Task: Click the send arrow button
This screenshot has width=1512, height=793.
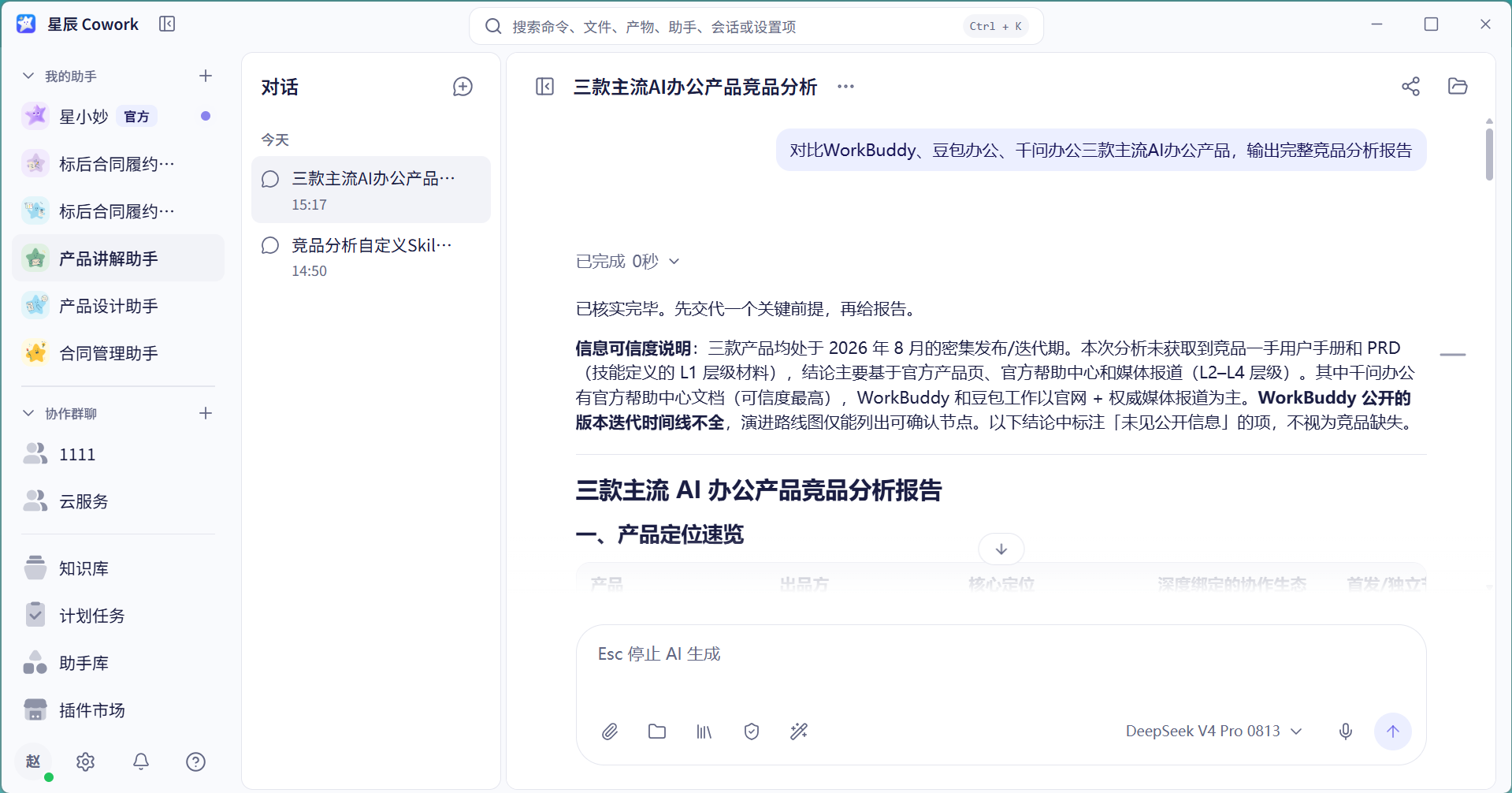Action: (x=1393, y=732)
